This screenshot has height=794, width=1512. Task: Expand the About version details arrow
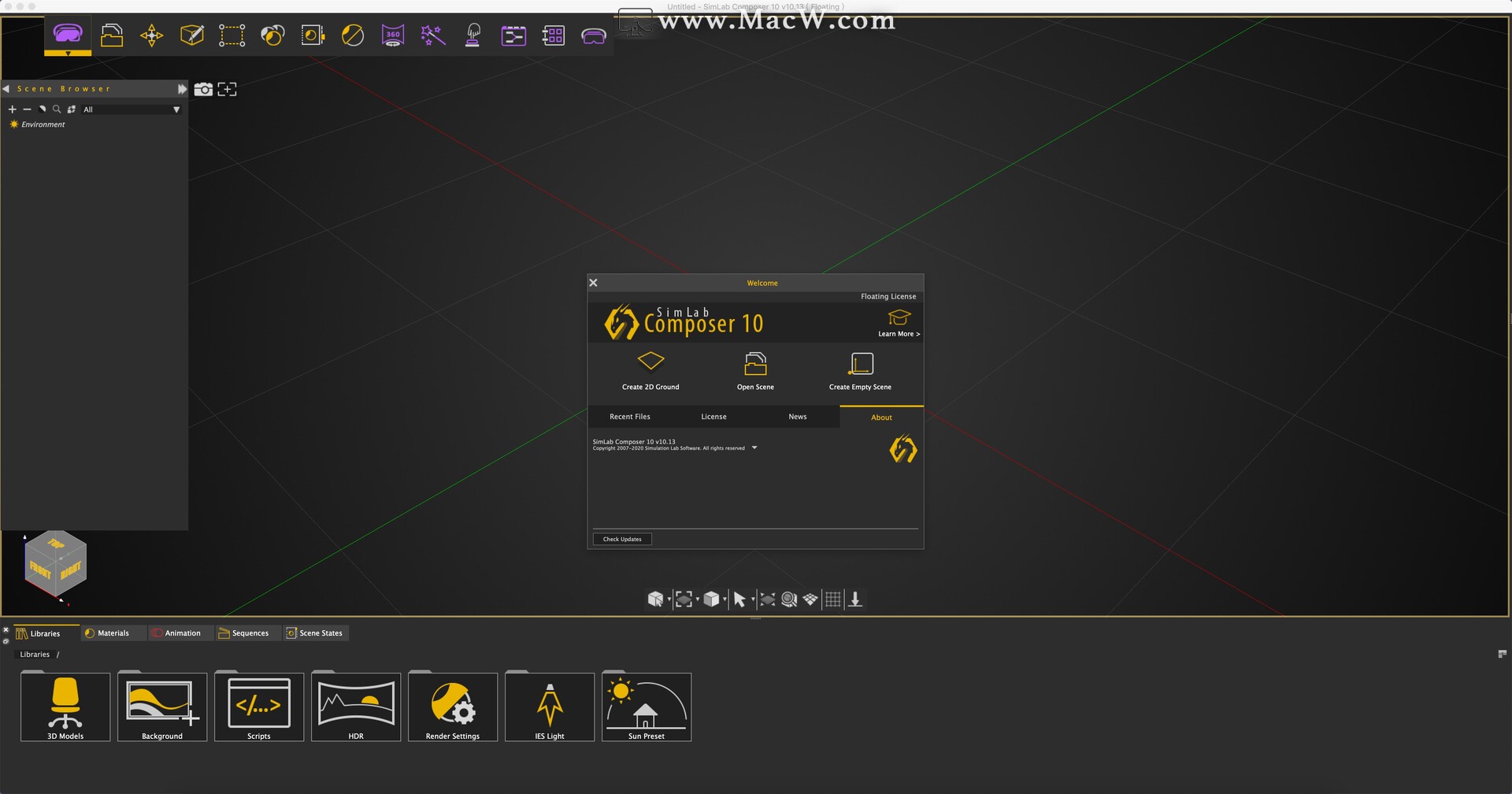pyautogui.click(x=754, y=447)
